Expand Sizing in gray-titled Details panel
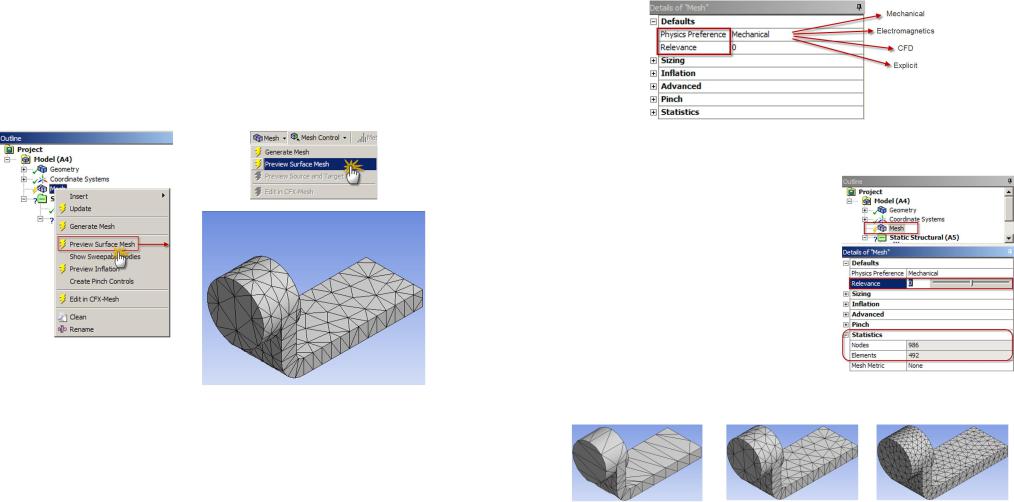 [653, 60]
